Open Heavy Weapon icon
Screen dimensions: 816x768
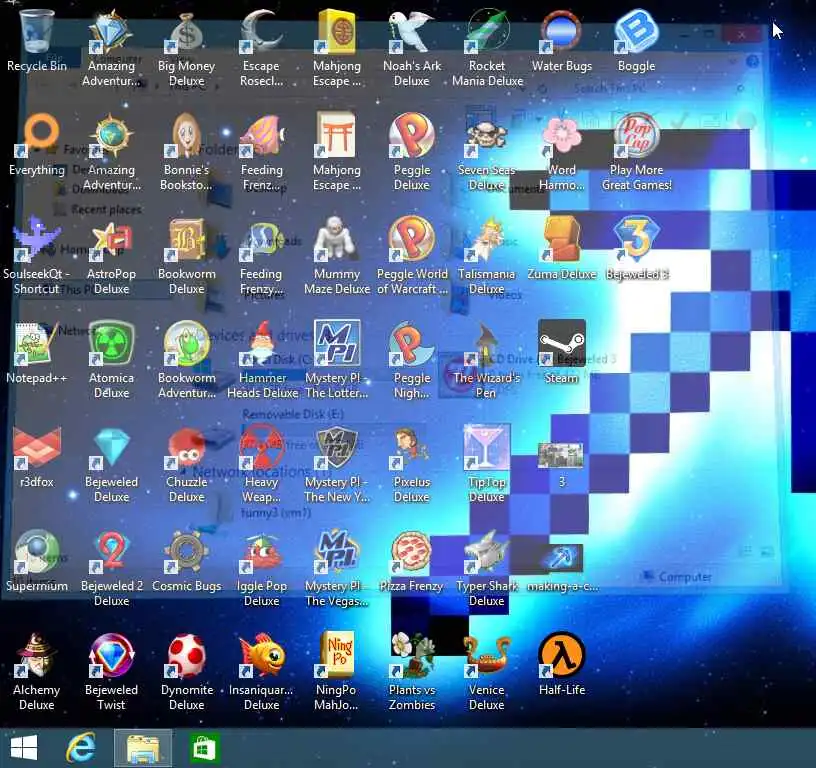(261, 448)
